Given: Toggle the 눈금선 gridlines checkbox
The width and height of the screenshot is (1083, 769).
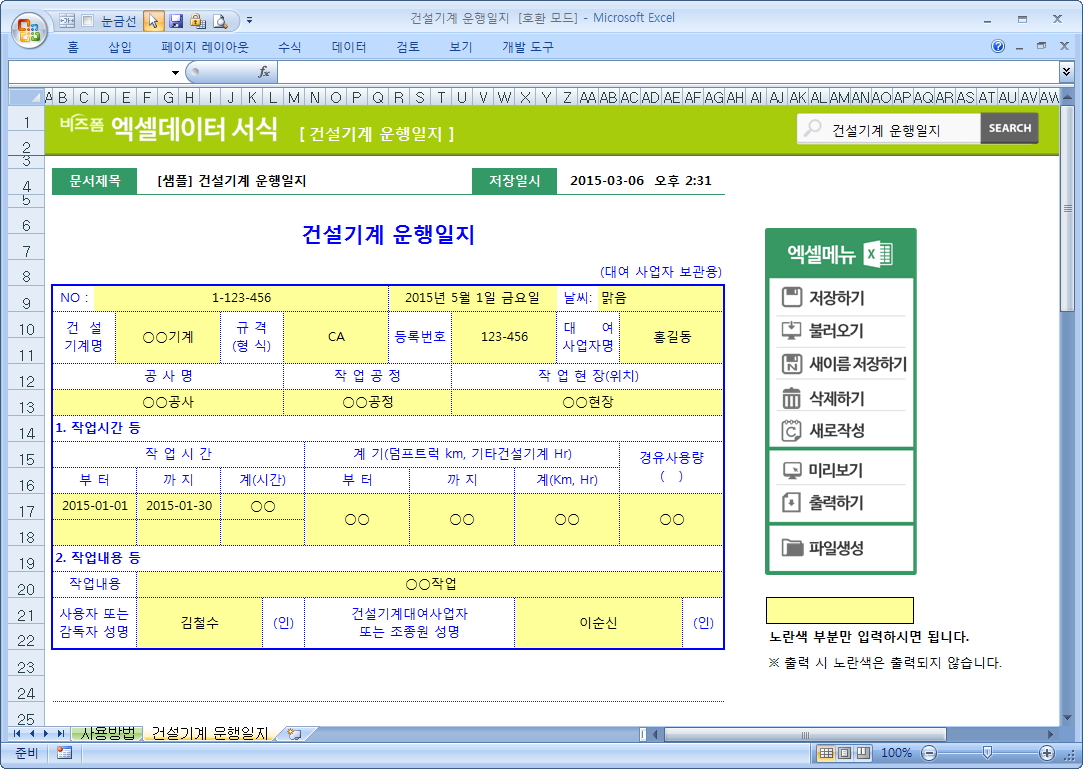Looking at the screenshot, I should [x=88, y=20].
